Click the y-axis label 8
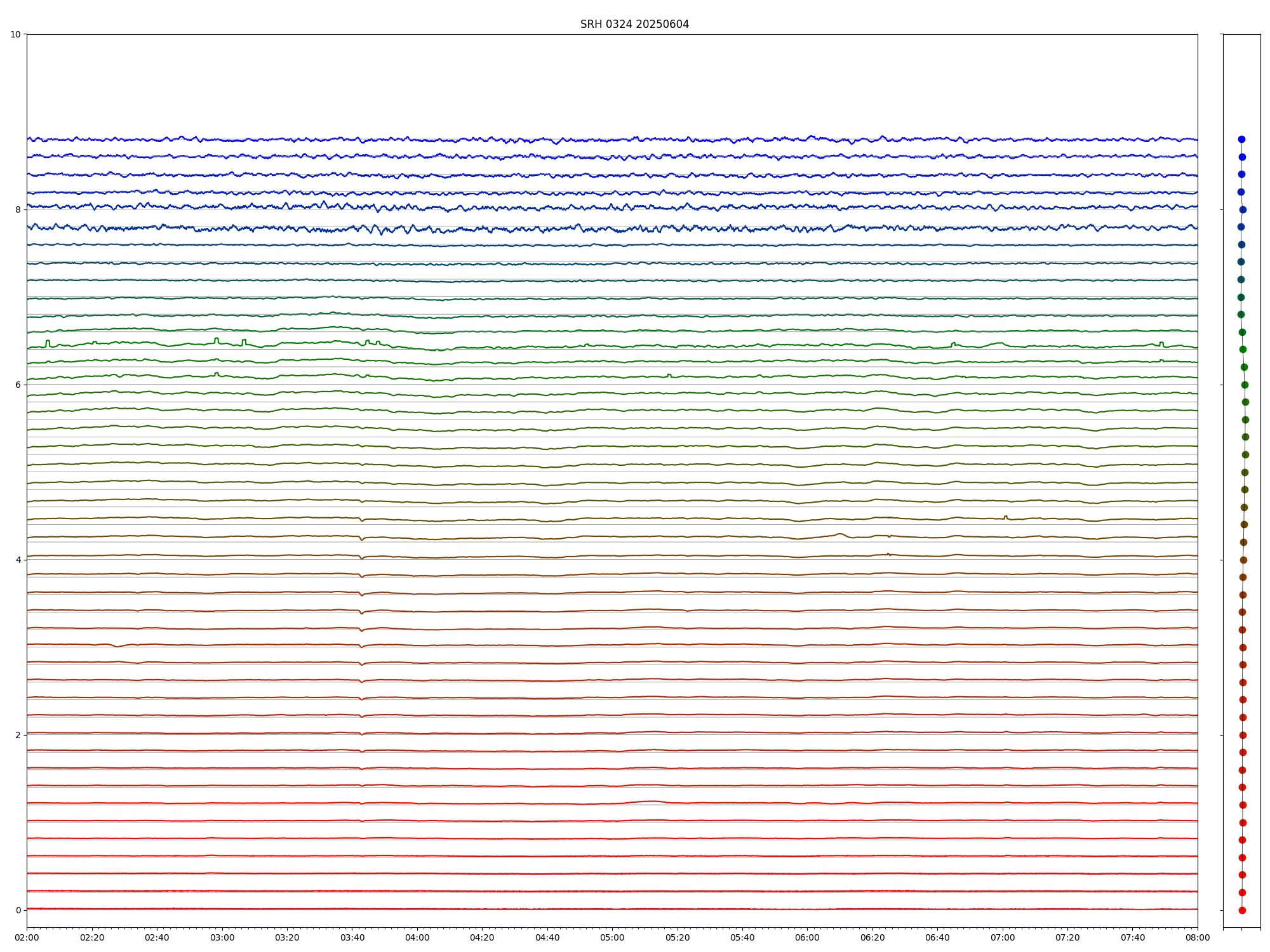Viewport: 1270px width, 952px height. pyautogui.click(x=18, y=209)
